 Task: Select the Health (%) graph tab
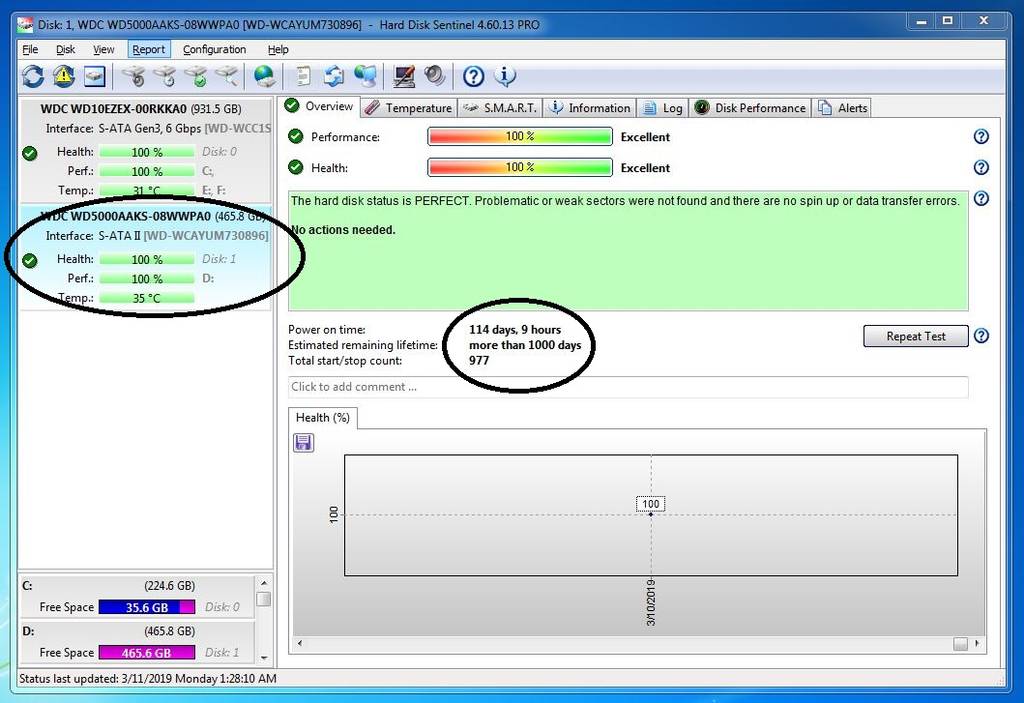coord(323,418)
